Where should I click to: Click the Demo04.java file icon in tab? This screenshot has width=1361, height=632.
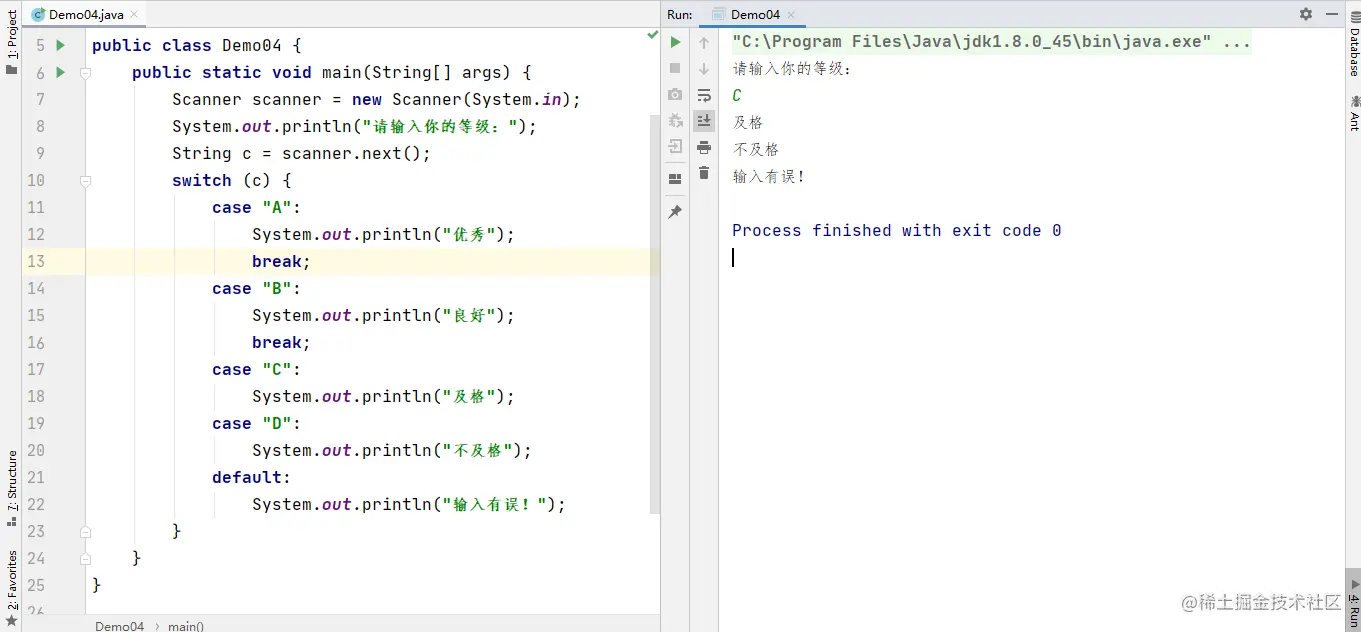[38, 14]
